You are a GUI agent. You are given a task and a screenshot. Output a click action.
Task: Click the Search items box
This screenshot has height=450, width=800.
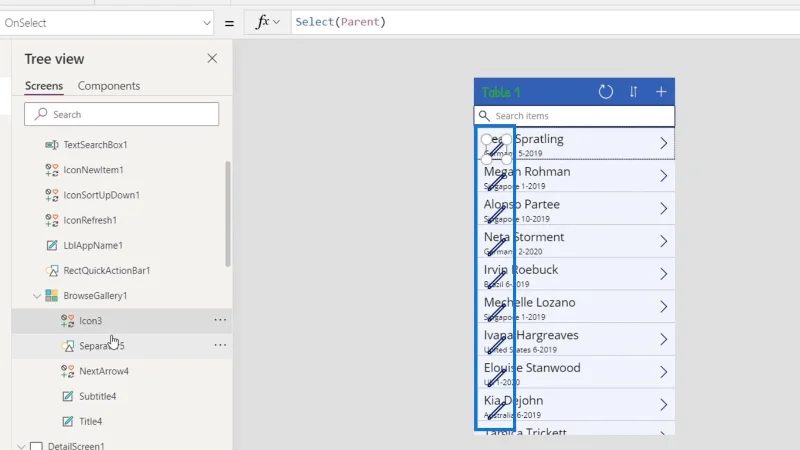pos(574,116)
